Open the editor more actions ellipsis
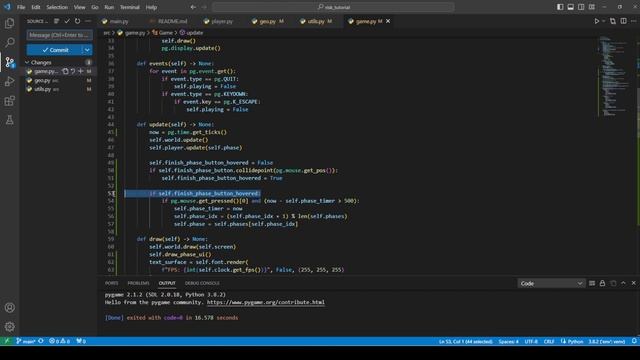This screenshot has width=640, height=360. pyautogui.click(x=633, y=21)
